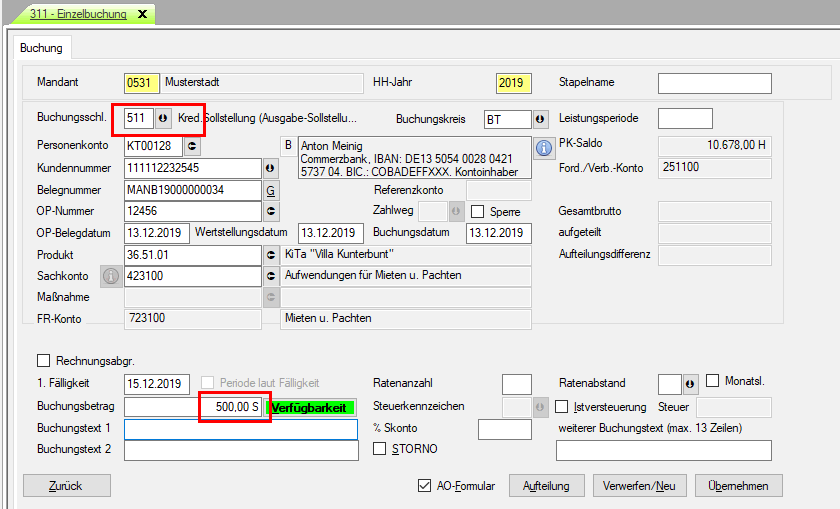
Task: Open the Kundennummer dropdown
Action: coord(270,168)
